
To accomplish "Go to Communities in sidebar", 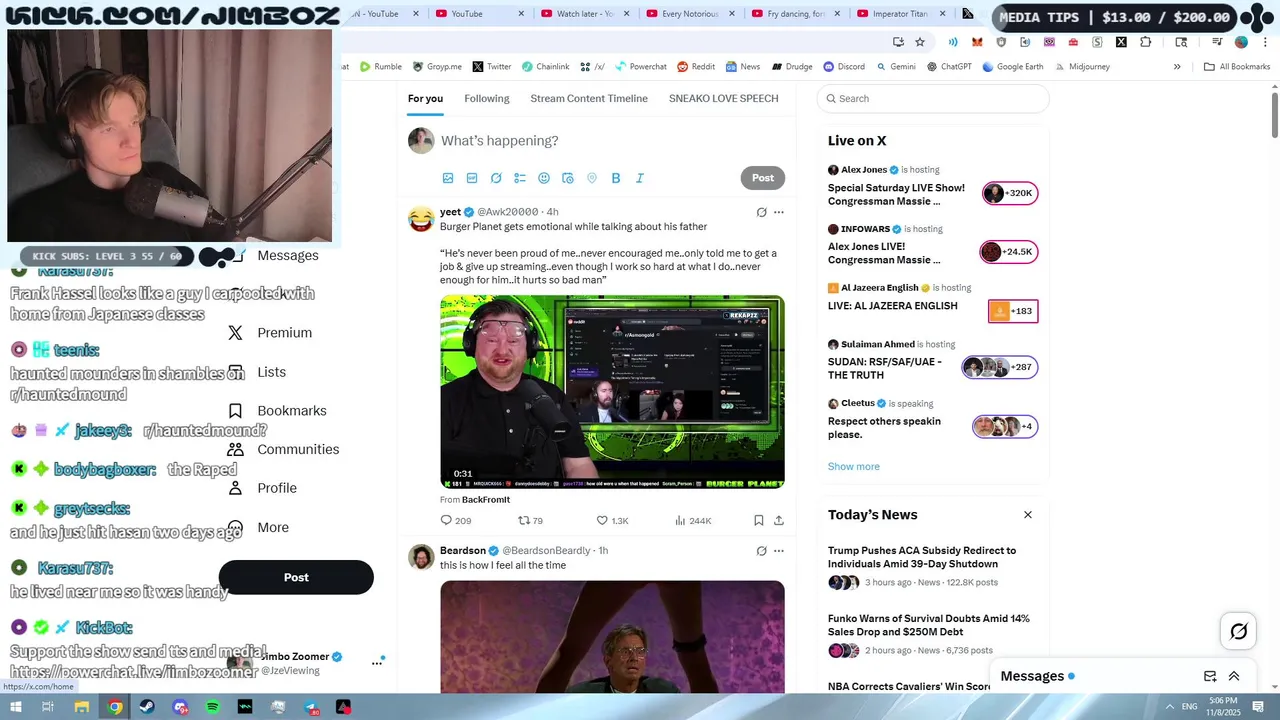I will (x=284, y=450).
